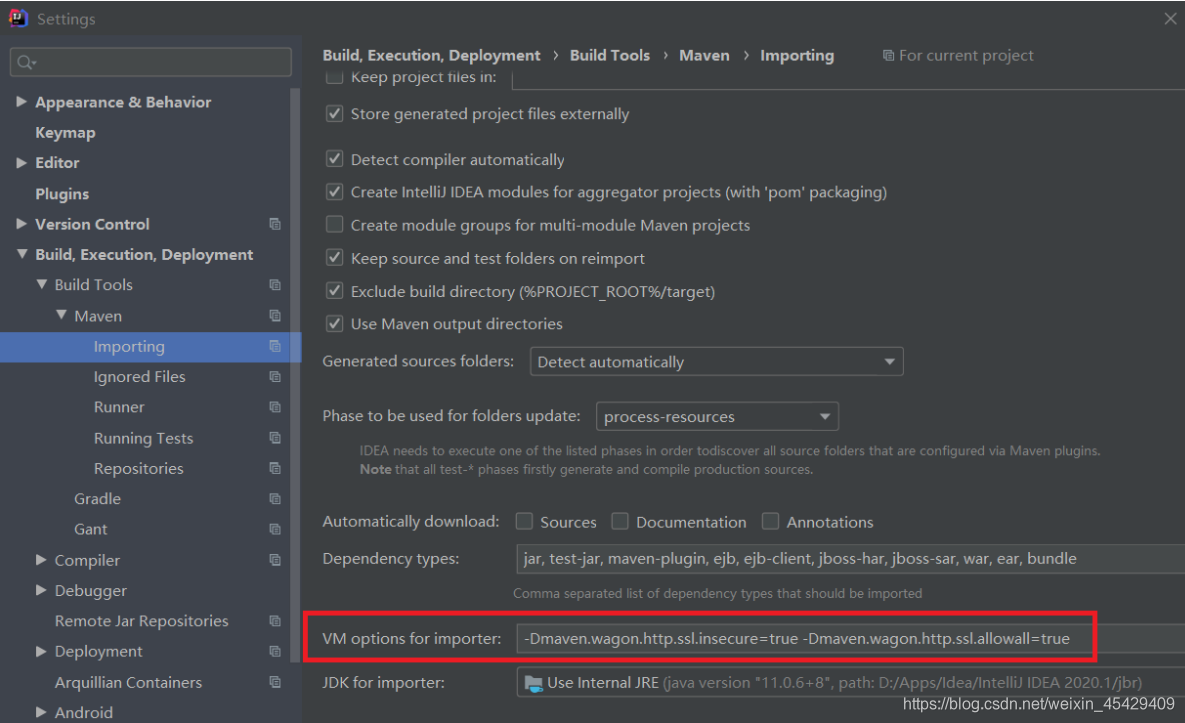Click the Keep project files in path field
1185x723 pixels.
click(x=849, y=79)
